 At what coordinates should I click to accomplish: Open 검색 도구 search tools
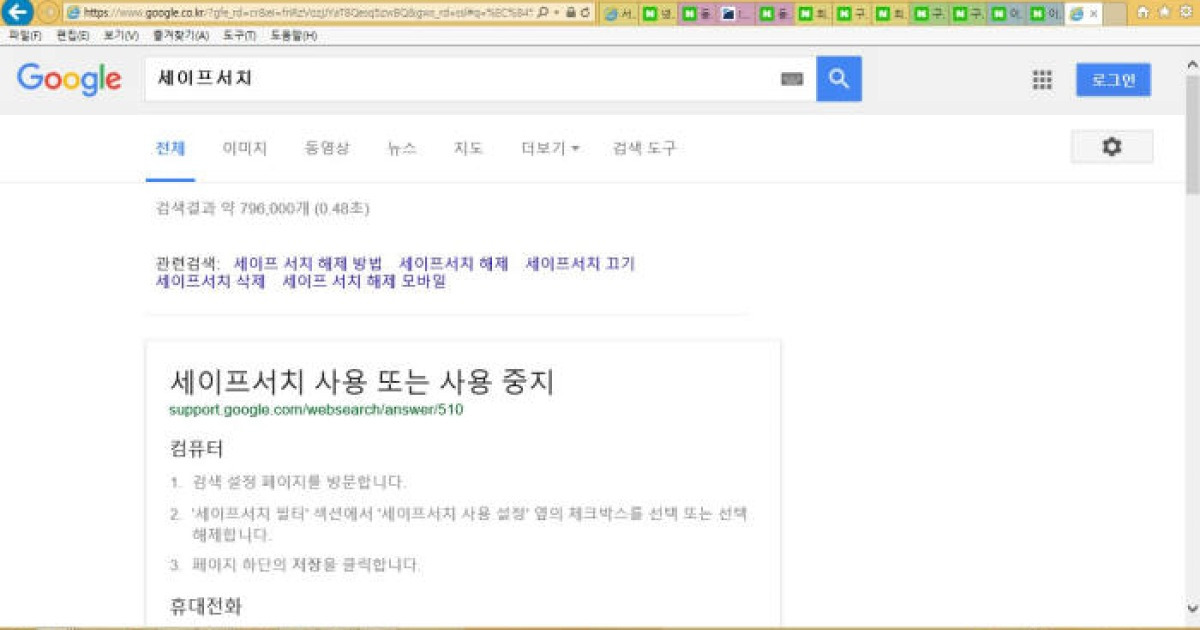coord(645,148)
